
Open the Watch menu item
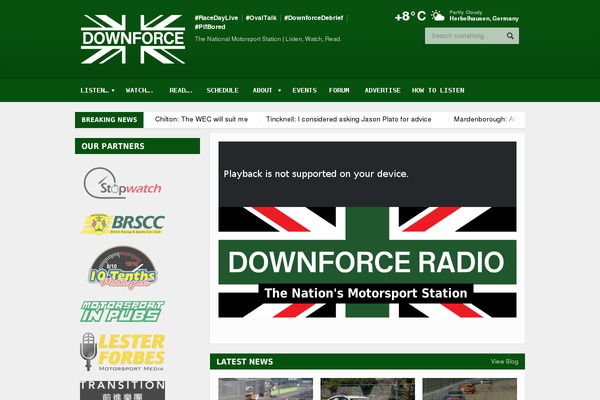point(140,90)
